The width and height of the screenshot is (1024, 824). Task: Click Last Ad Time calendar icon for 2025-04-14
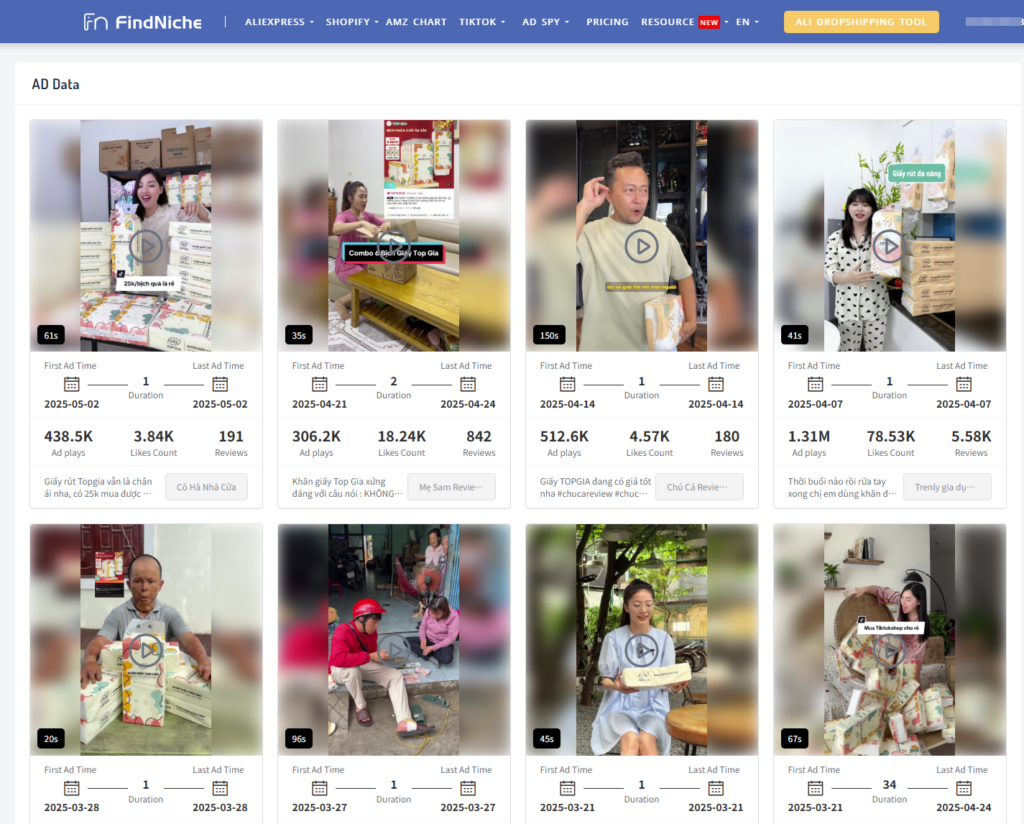point(716,384)
